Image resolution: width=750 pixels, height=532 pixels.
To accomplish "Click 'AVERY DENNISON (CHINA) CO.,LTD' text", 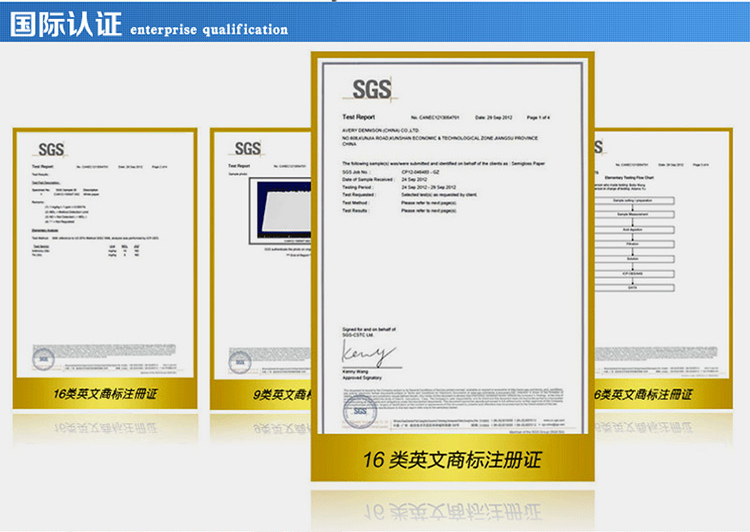I will [x=381, y=130].
